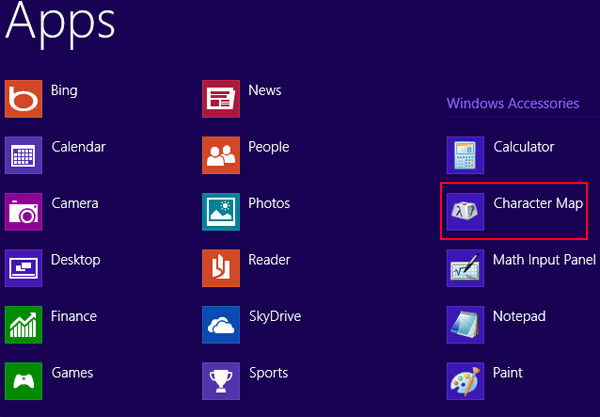Screen dimensions: 600x417
Task: Open the Finance chart icon
Action: point(23,324)
